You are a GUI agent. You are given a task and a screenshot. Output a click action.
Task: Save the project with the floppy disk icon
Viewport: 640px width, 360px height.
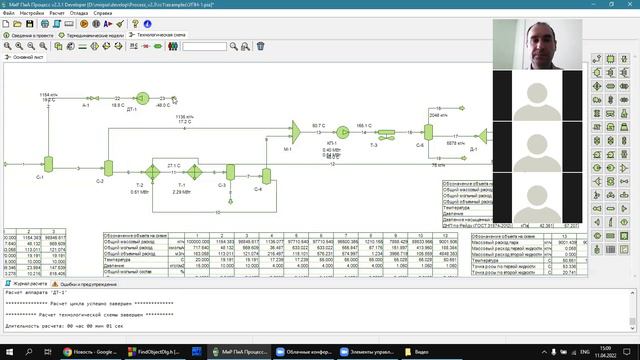pyautogui.click(x=29, y=24)
